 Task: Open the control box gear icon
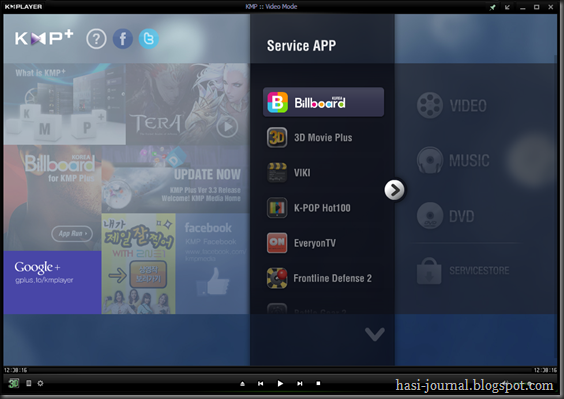point(40,384)
